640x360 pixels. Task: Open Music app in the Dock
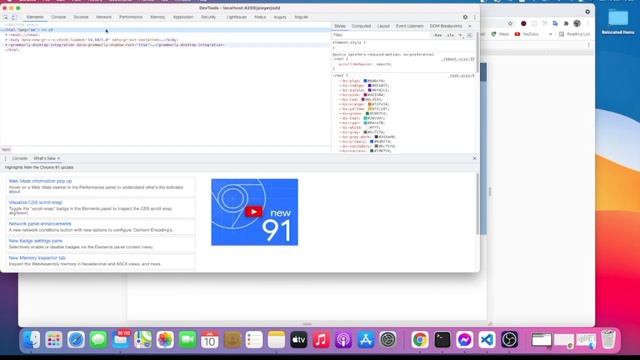pyautogui.click(x=321, y=340)
